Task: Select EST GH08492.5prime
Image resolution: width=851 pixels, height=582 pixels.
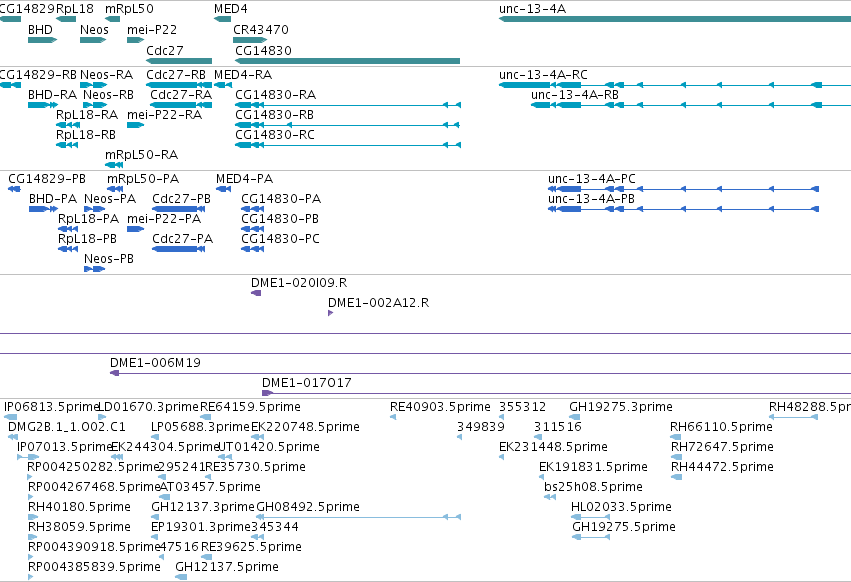Action: 358,517
